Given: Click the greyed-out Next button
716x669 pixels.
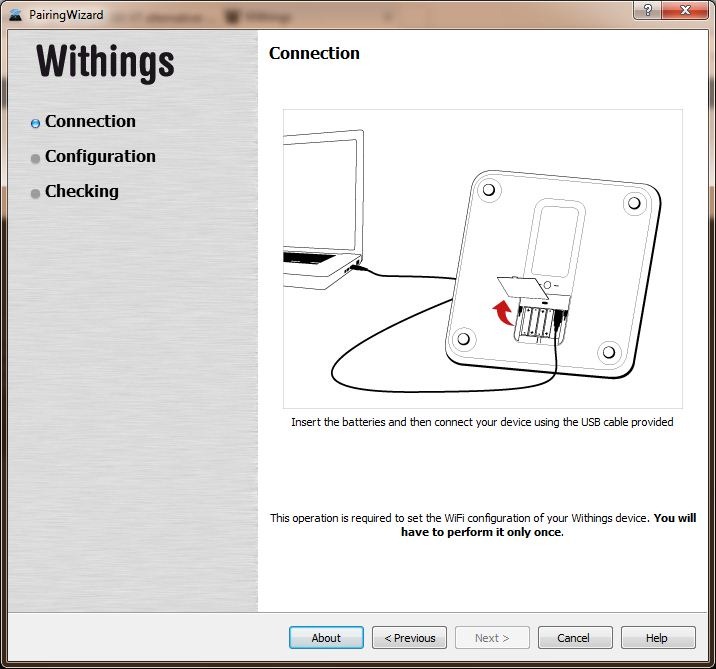Looking at the screenshot, I should [492, 637].
